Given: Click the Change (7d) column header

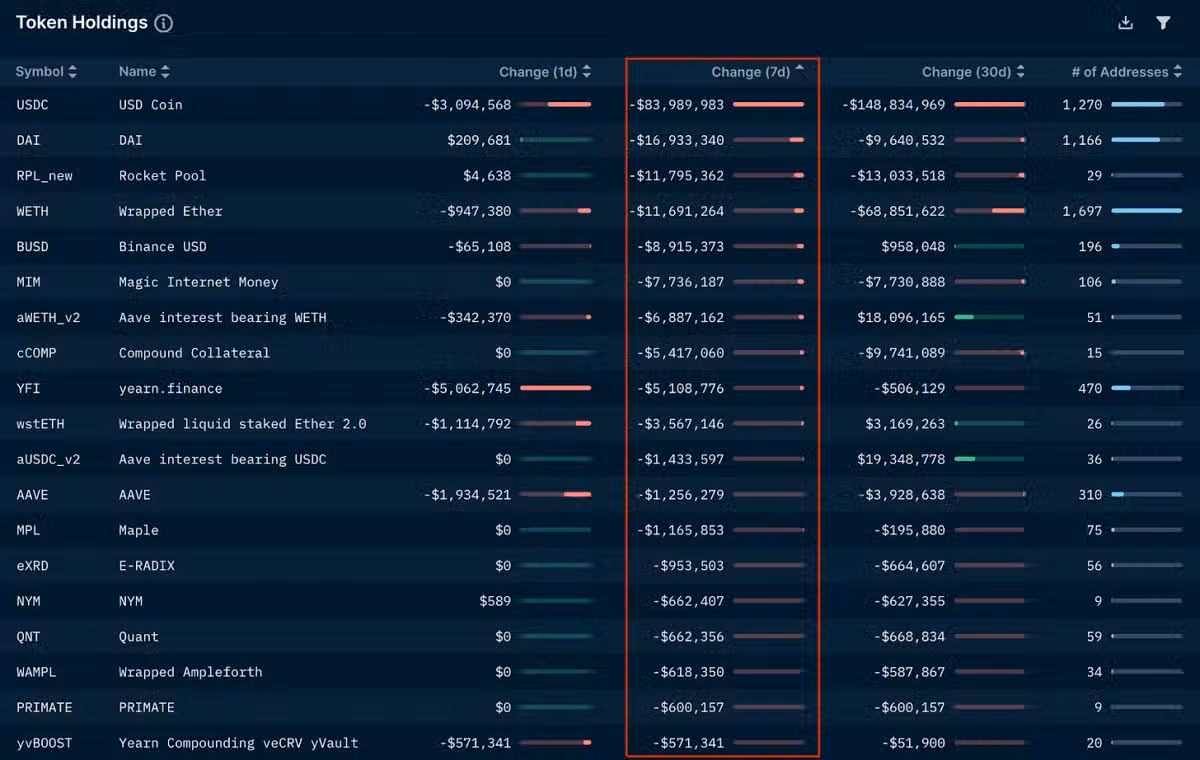Looking at the screenshot, I should [750, 72].
